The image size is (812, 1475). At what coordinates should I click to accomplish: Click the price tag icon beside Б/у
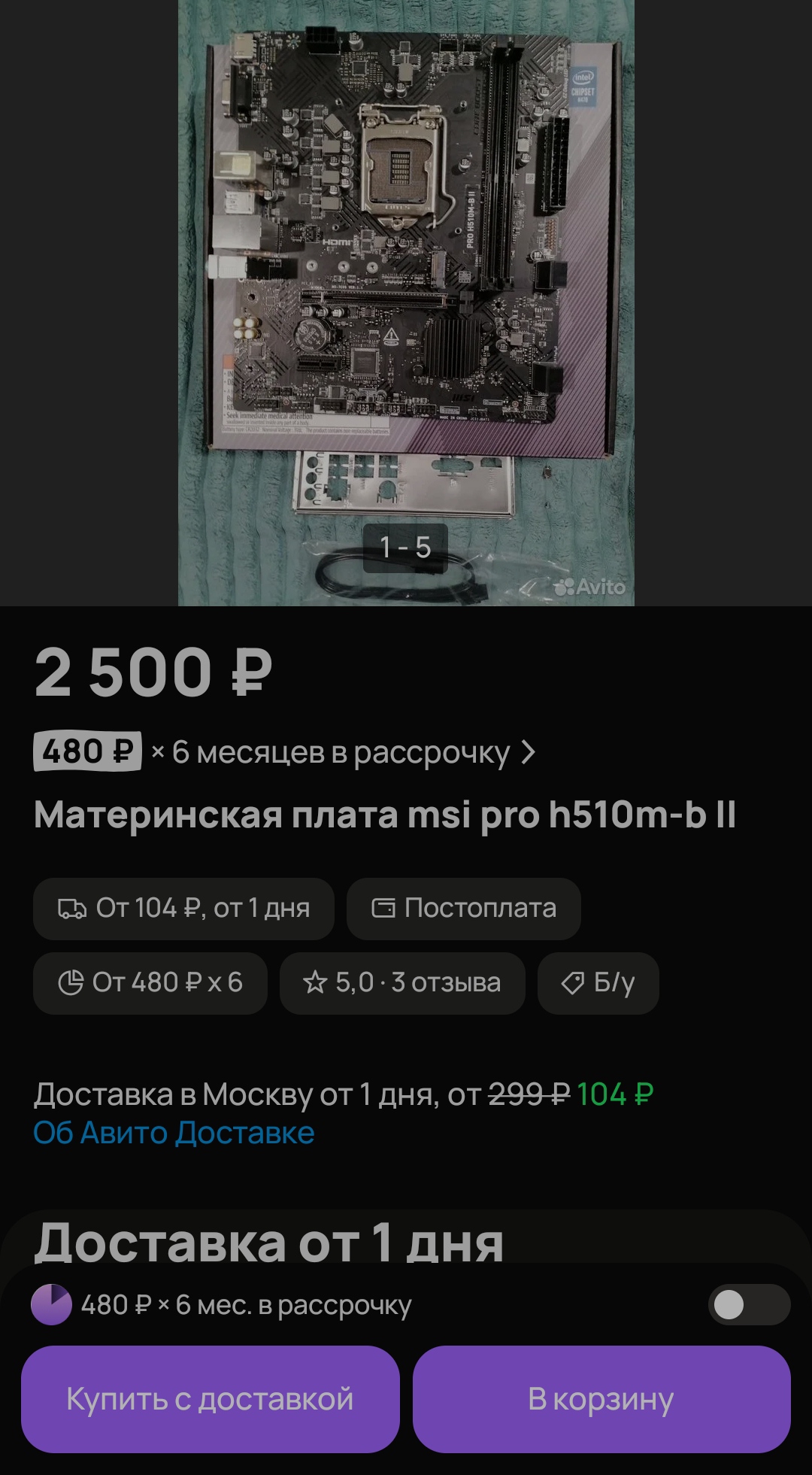(573, 982)
